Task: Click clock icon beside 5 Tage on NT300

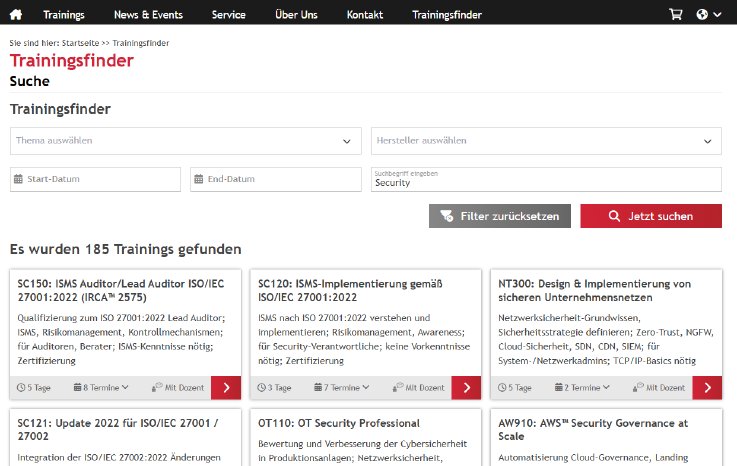Action: pyautogui.click(x=502, y=387)
